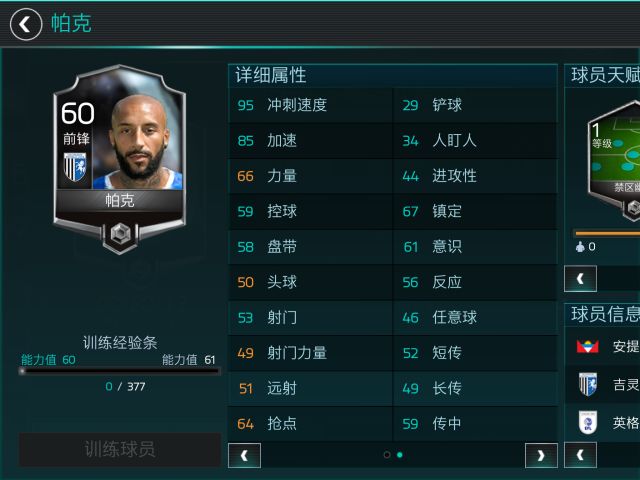Select the club crest on player card
Screen dimensions: 640x480
pos(75,167)
